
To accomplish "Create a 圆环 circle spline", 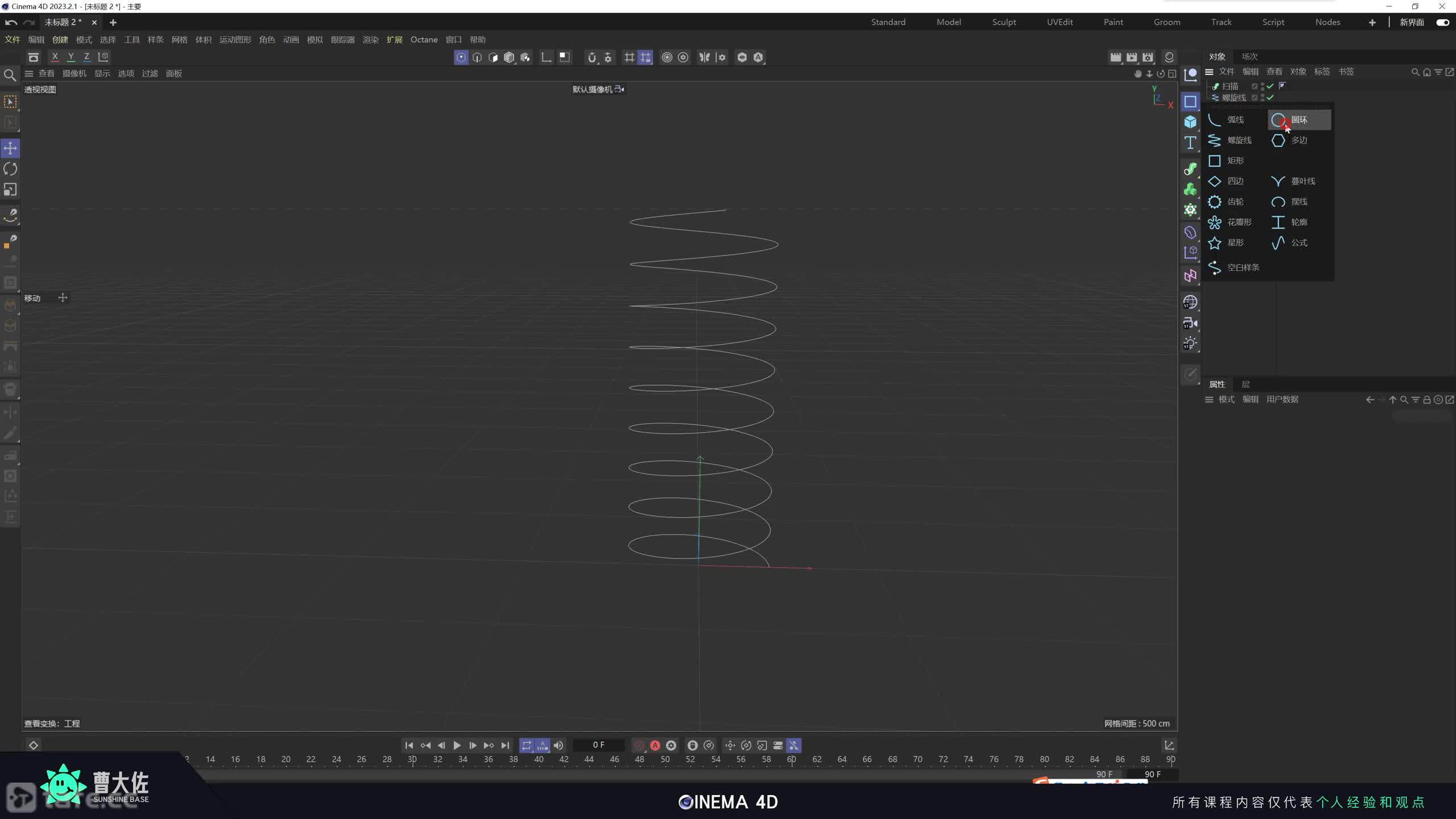I will 1298,120.
